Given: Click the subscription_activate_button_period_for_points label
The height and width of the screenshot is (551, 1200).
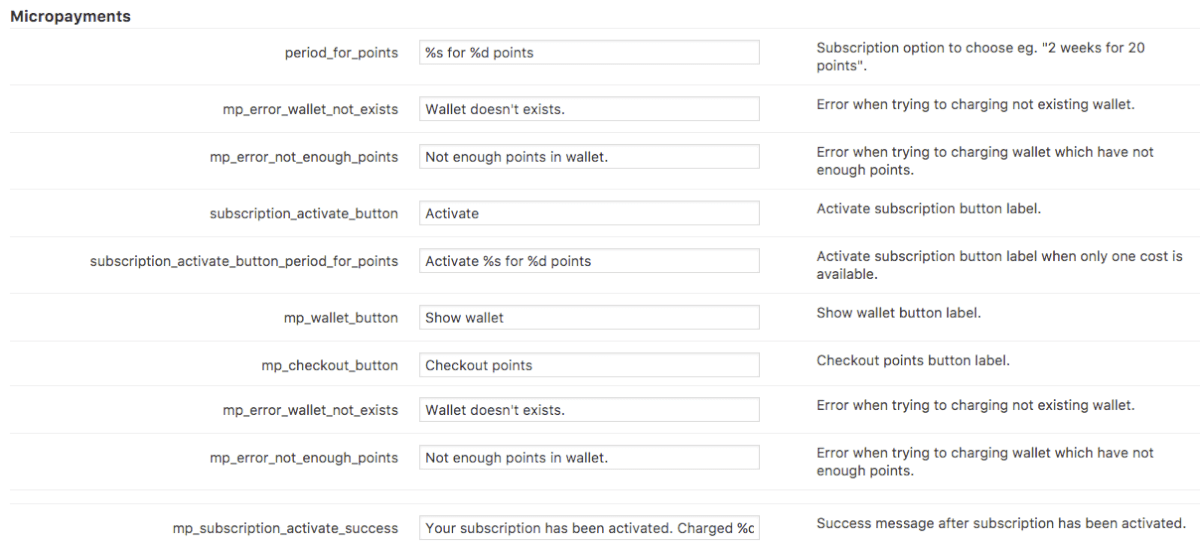Looking at the screenshot, I should [x=243, y=261].
